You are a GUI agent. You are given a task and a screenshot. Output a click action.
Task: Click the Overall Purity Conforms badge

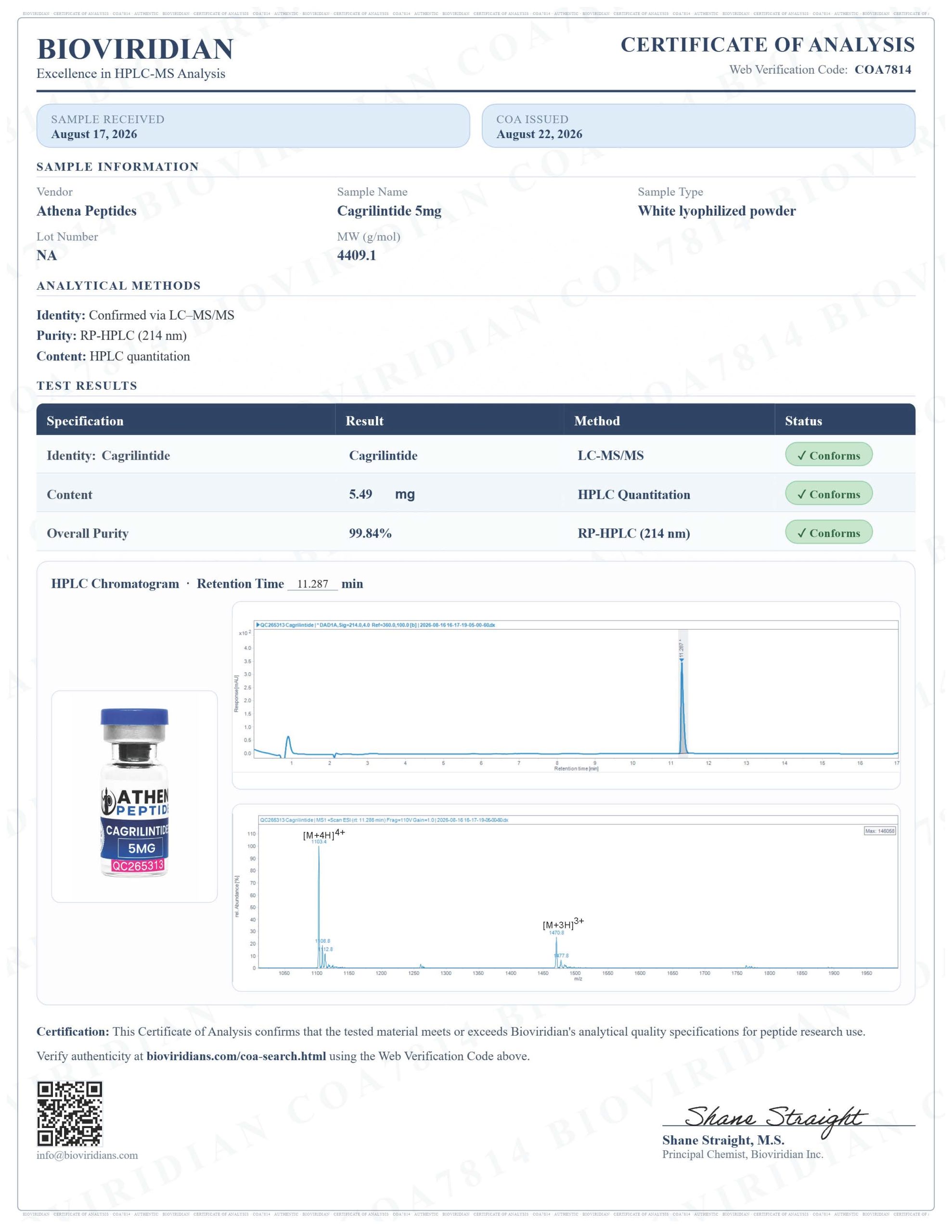click(828, 533)
